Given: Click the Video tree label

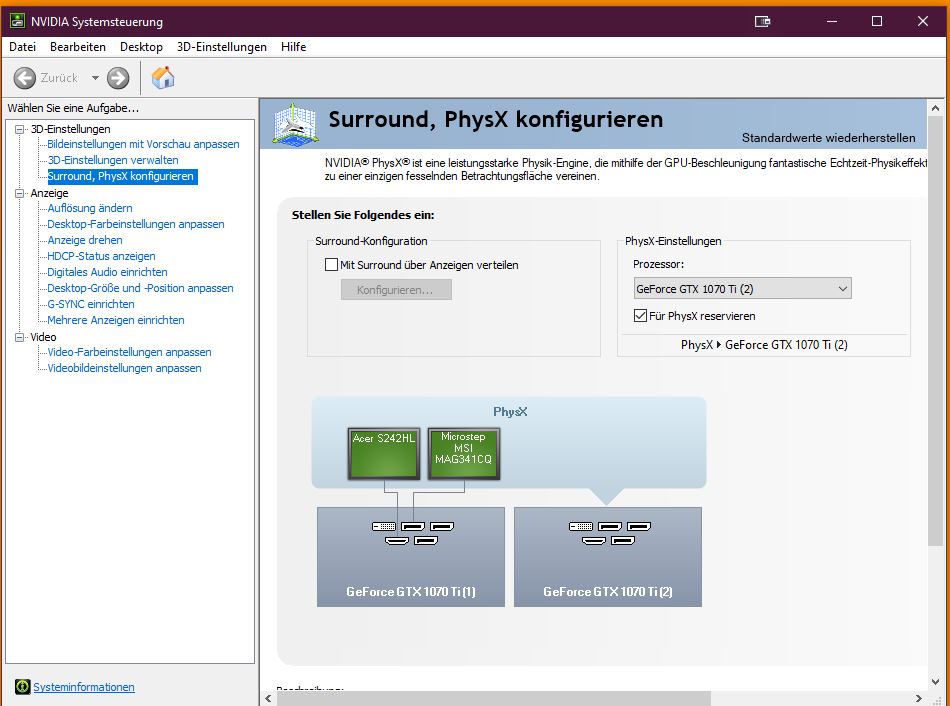Looking at the screenshot, I should point(43,337).
